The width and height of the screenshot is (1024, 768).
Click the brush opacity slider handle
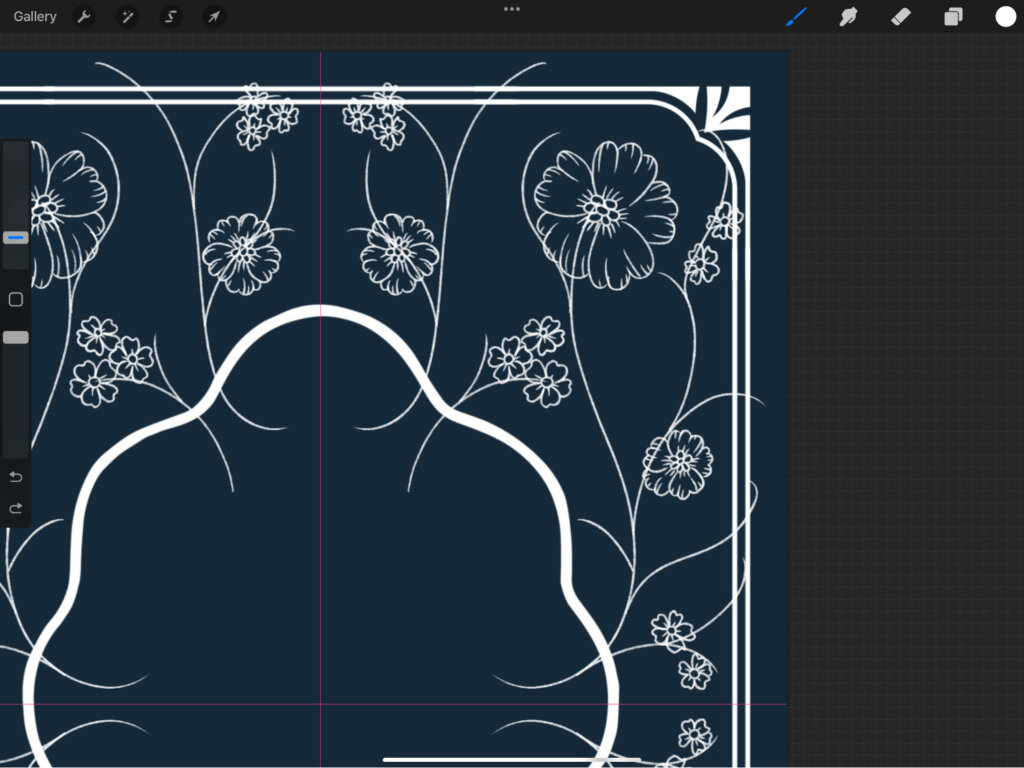pyautogui.click(x=15, y=338)
